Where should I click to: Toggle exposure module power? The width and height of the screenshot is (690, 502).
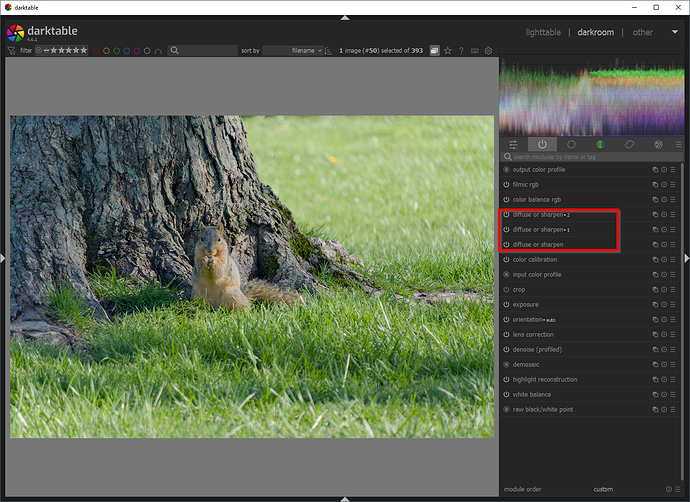coord(506,304)
